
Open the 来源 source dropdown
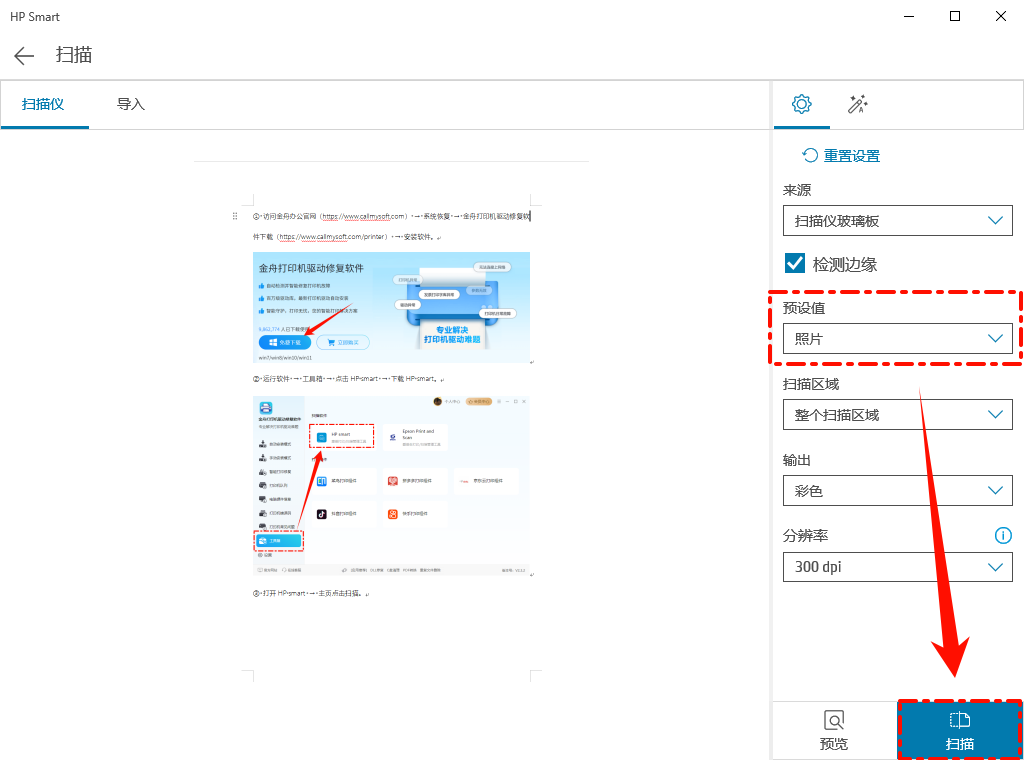pyautogui.click(x=897, y=221)
